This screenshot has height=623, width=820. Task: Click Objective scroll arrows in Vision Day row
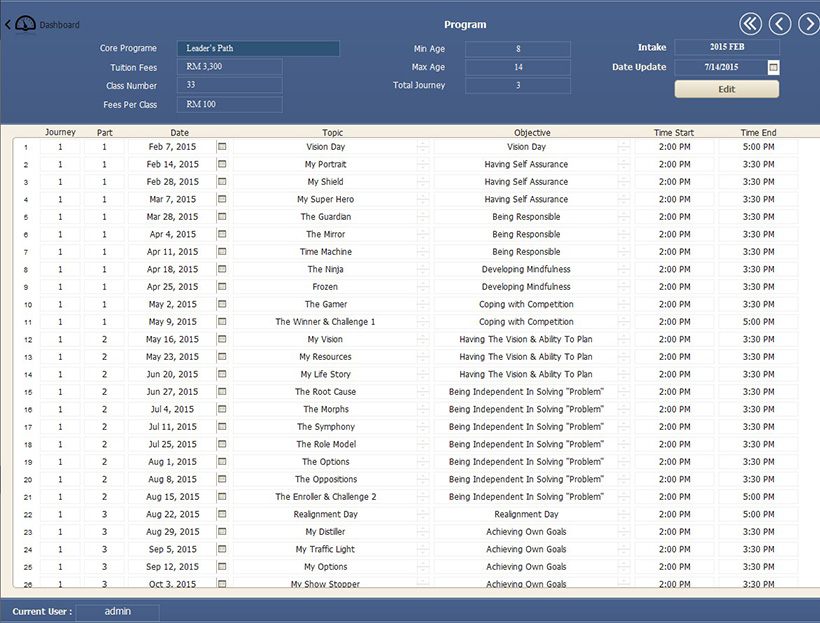click(x=624, y=147)
